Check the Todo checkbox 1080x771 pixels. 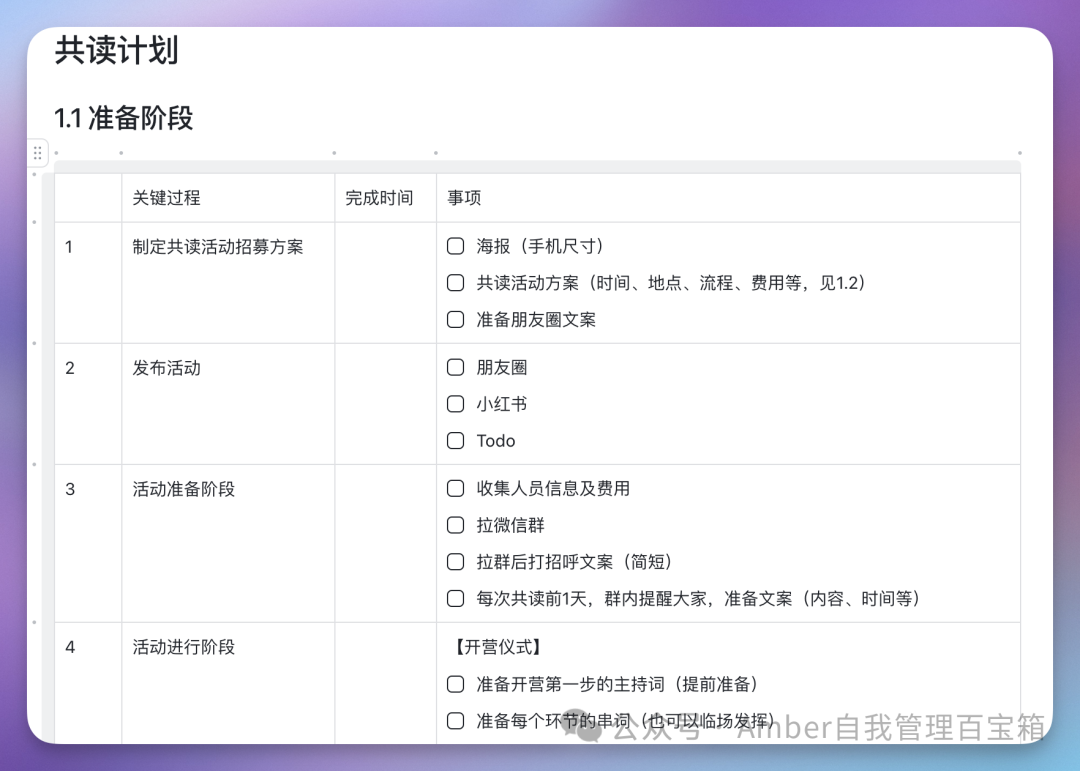coord(455,440)
